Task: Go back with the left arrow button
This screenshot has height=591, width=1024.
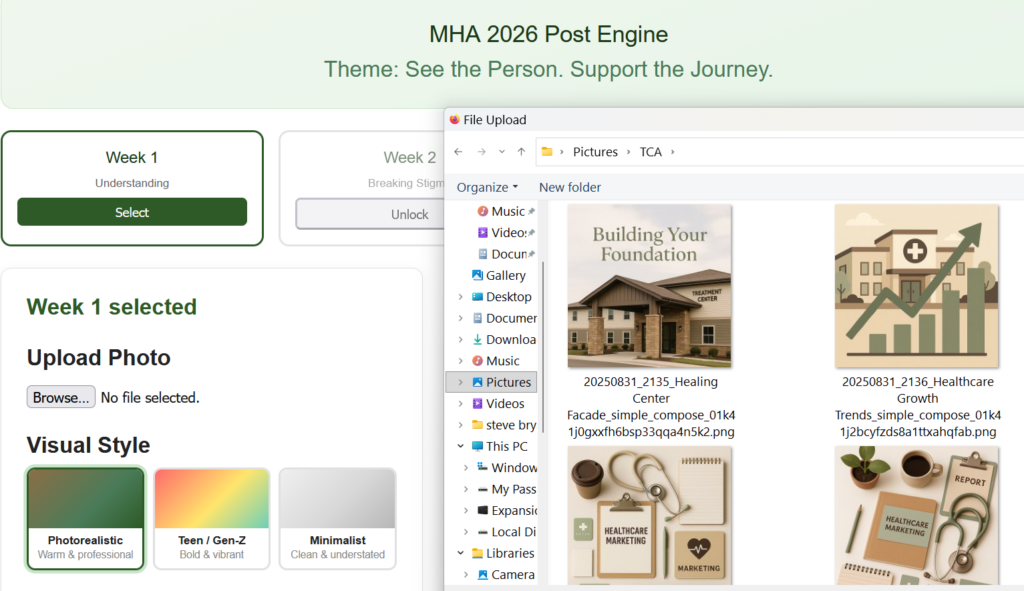Action: coord(458,152)
